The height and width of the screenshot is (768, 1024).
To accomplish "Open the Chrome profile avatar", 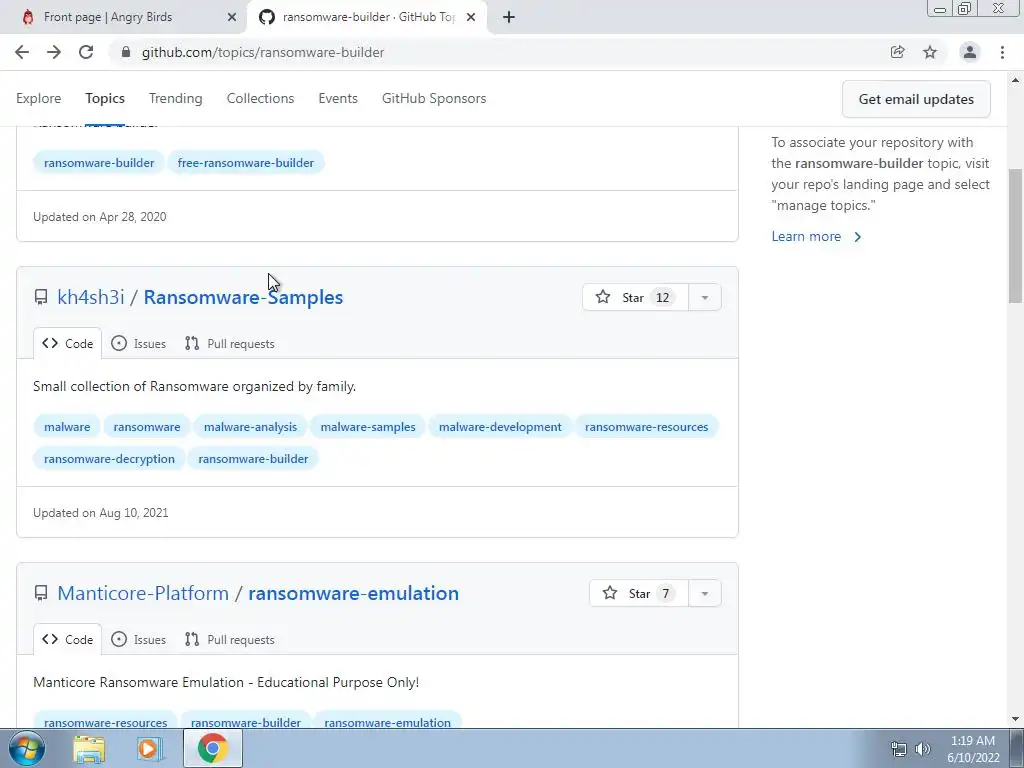I will pyautogui.click(x=970, y=52).
